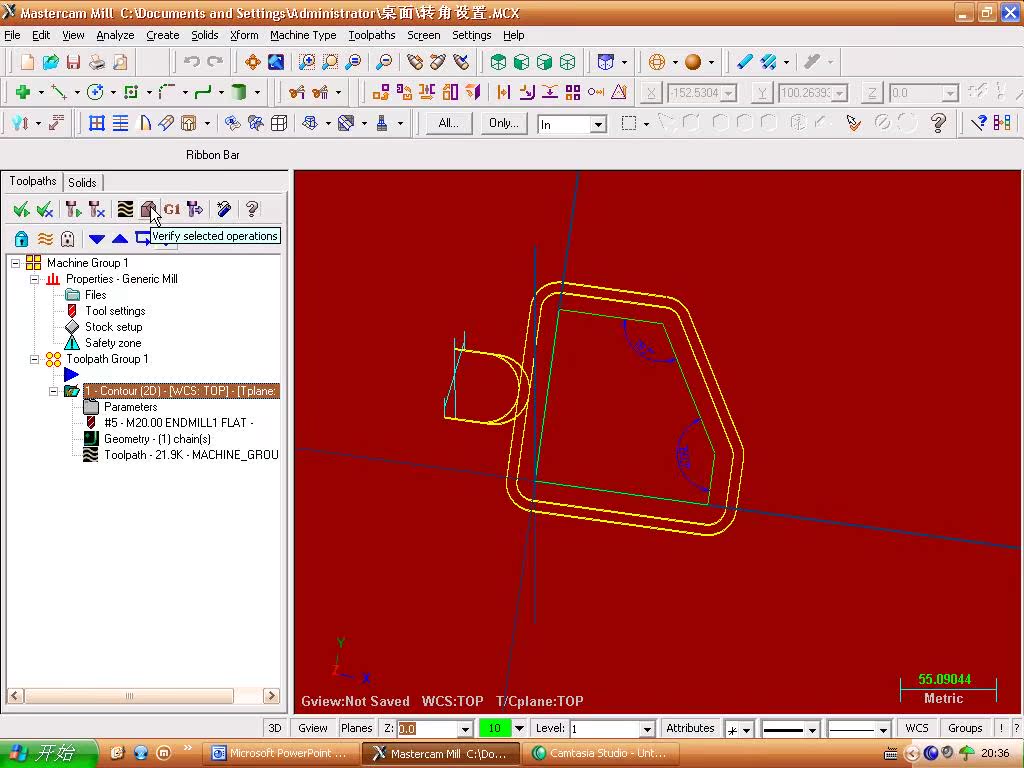Screen dimensions: 1024x768
Task: Switch to the Solids tab
Action: [x=82, y=183]
